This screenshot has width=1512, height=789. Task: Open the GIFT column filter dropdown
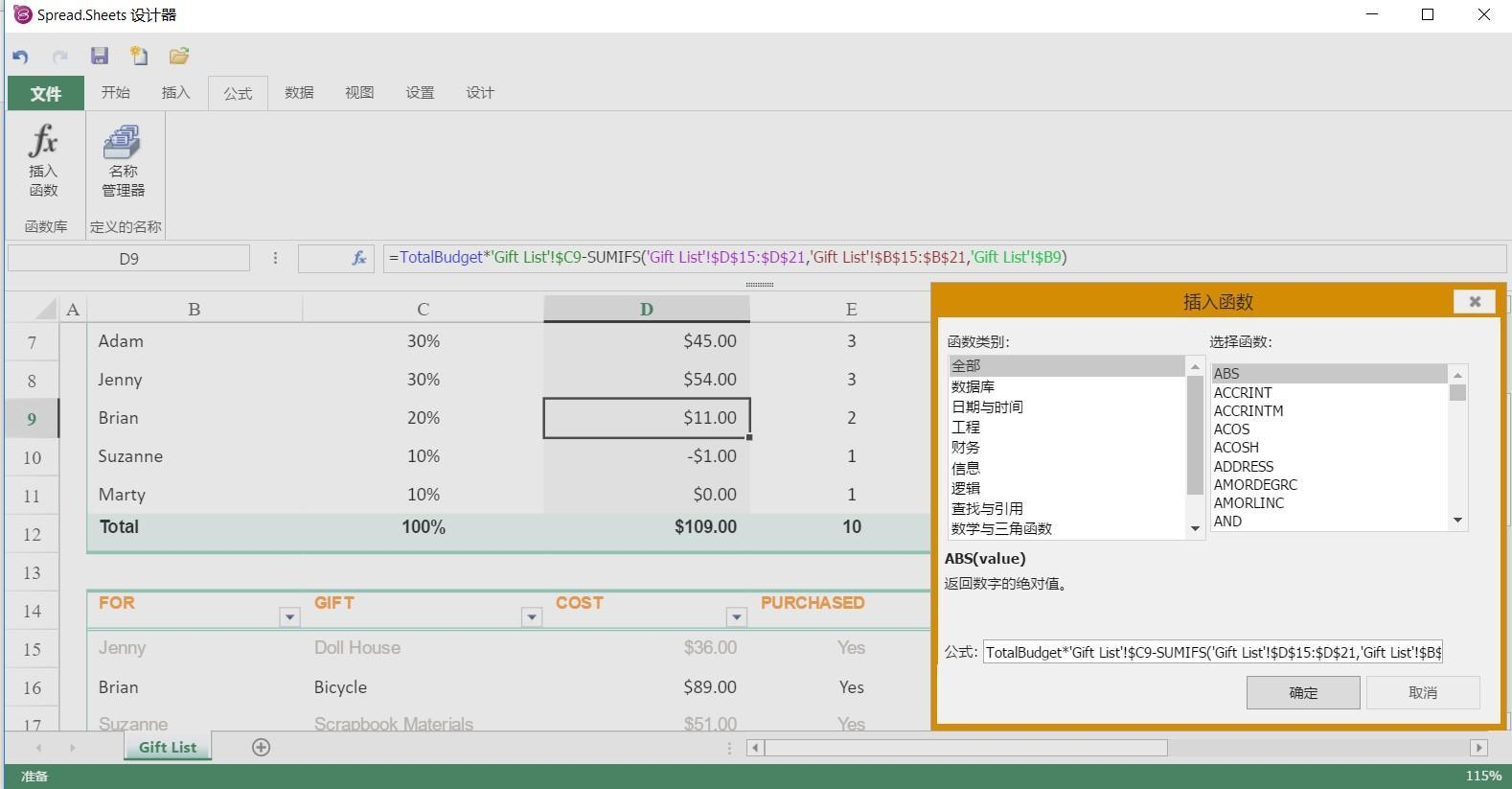pyautogui.click(x=532, y=616)
